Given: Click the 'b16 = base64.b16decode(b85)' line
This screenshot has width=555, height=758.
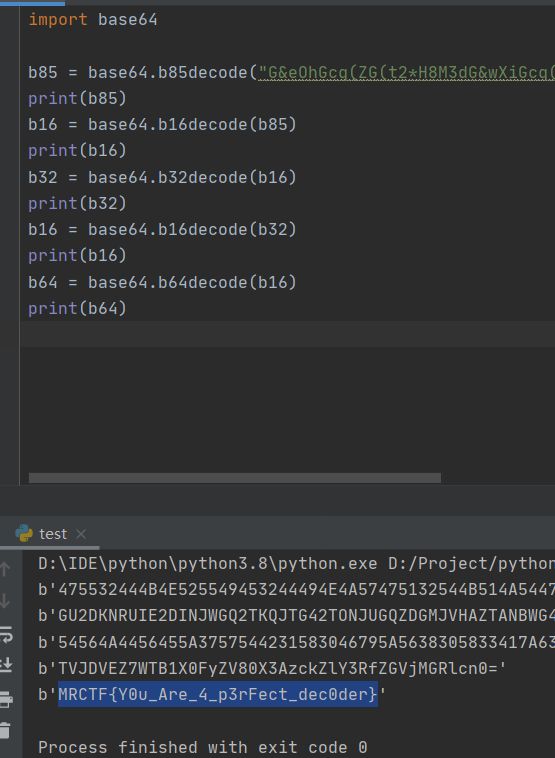Looking at the screenshot, I should (162, 125).
